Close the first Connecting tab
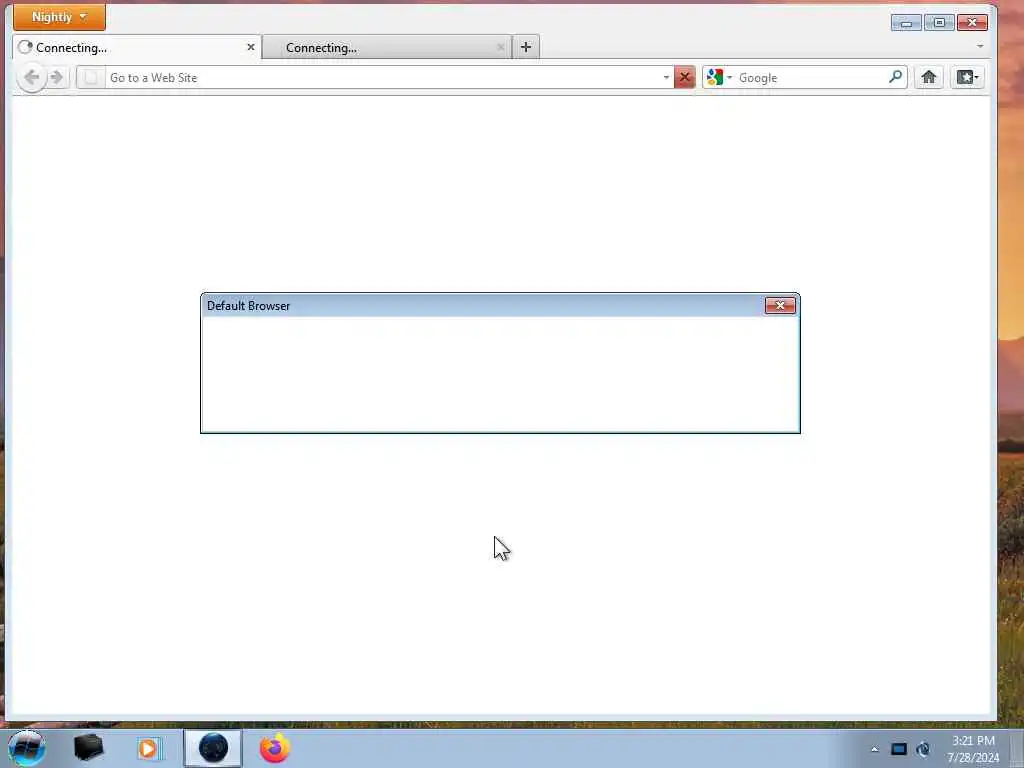Viewport: 1024px width, 768px height. [x=251, y=47]
